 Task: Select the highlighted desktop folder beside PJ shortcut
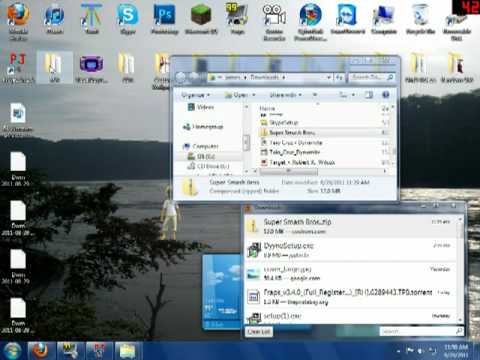coord(54,67)
